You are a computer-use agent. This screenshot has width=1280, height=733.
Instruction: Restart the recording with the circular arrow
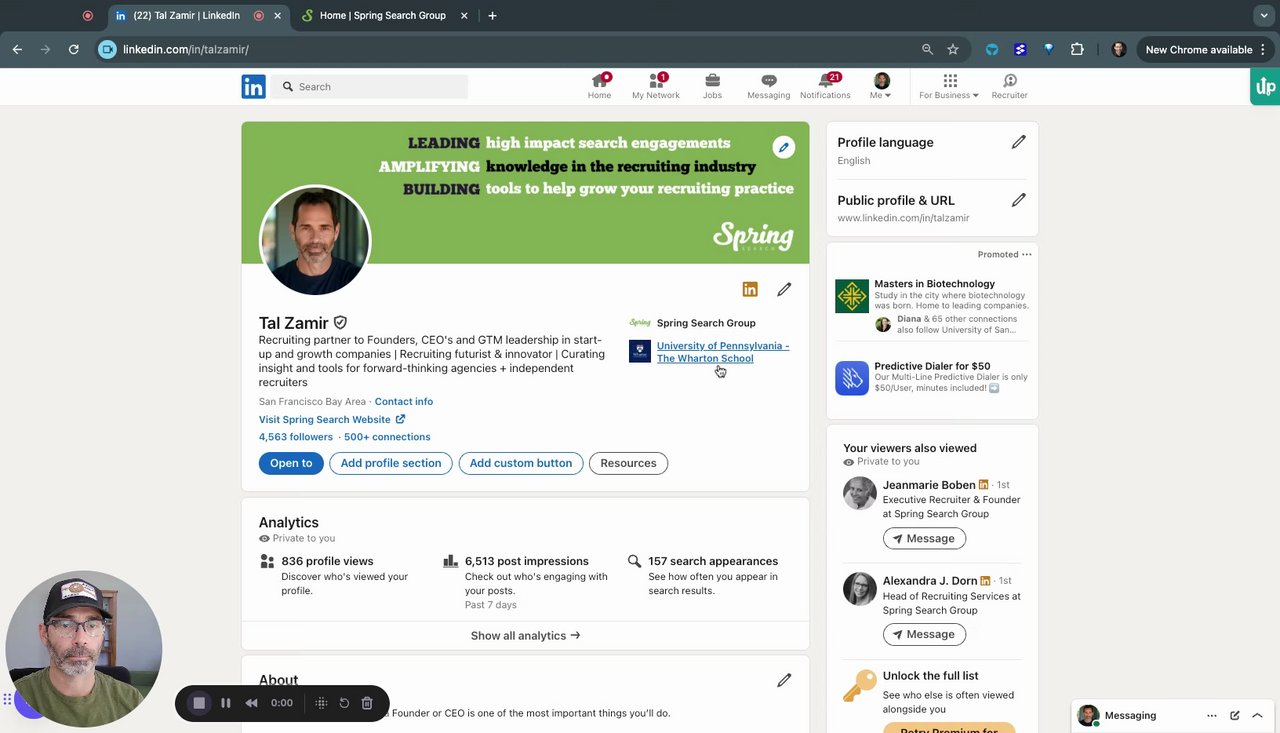(x=344, y=703)
